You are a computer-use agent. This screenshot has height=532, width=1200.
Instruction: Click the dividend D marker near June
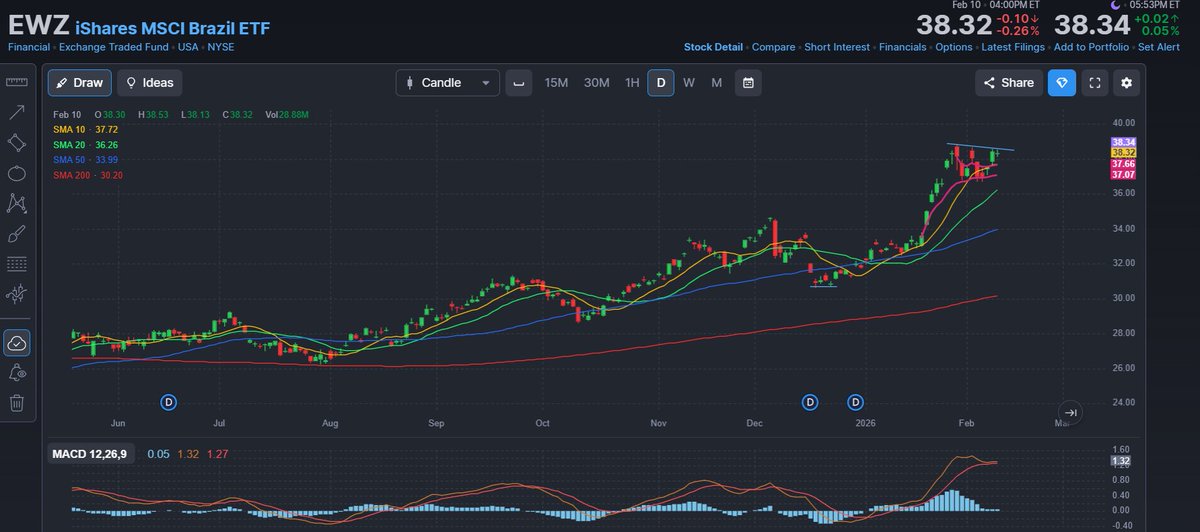pyautogui.click(x=169, y=402)
